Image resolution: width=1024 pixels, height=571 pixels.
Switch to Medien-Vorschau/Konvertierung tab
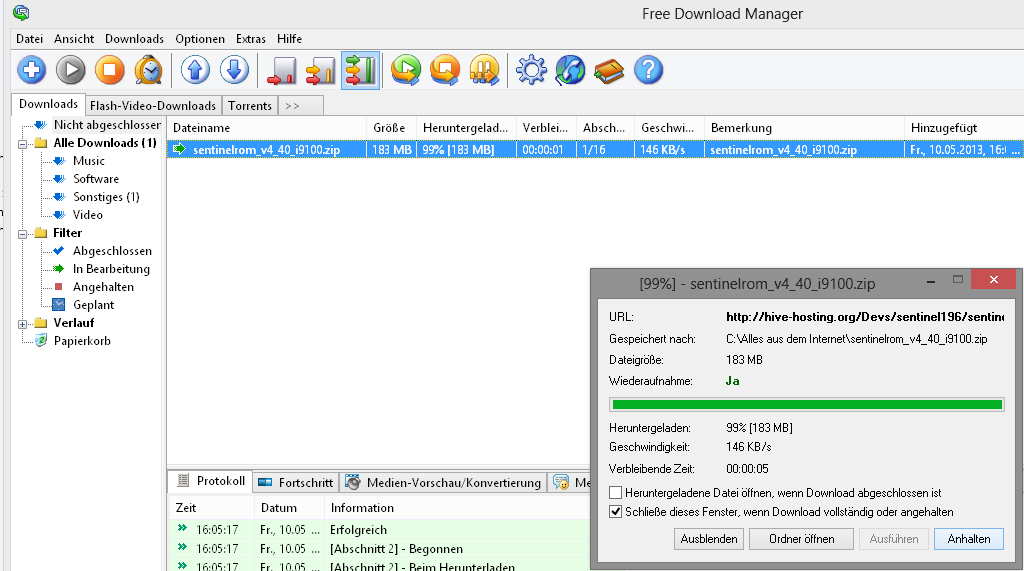[x=443, y=482]
